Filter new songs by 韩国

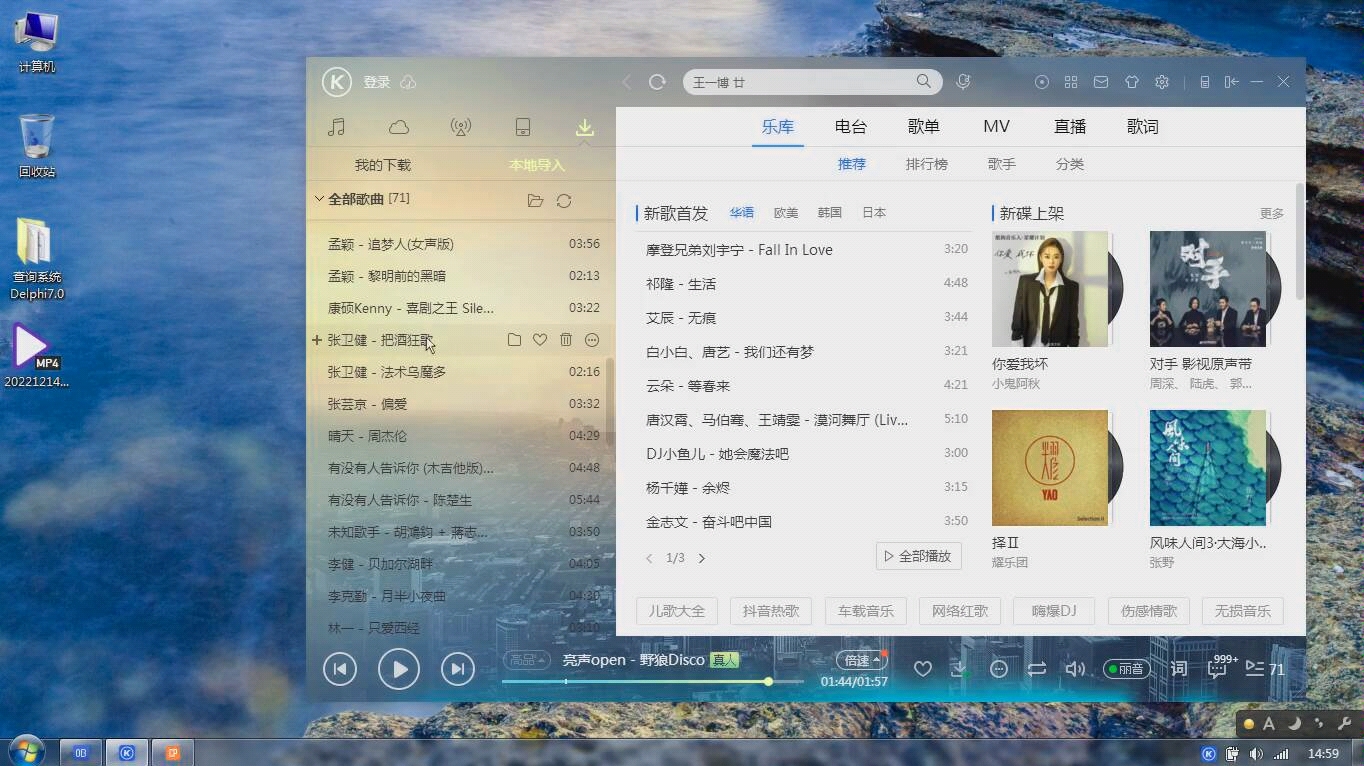coord(830,213)
